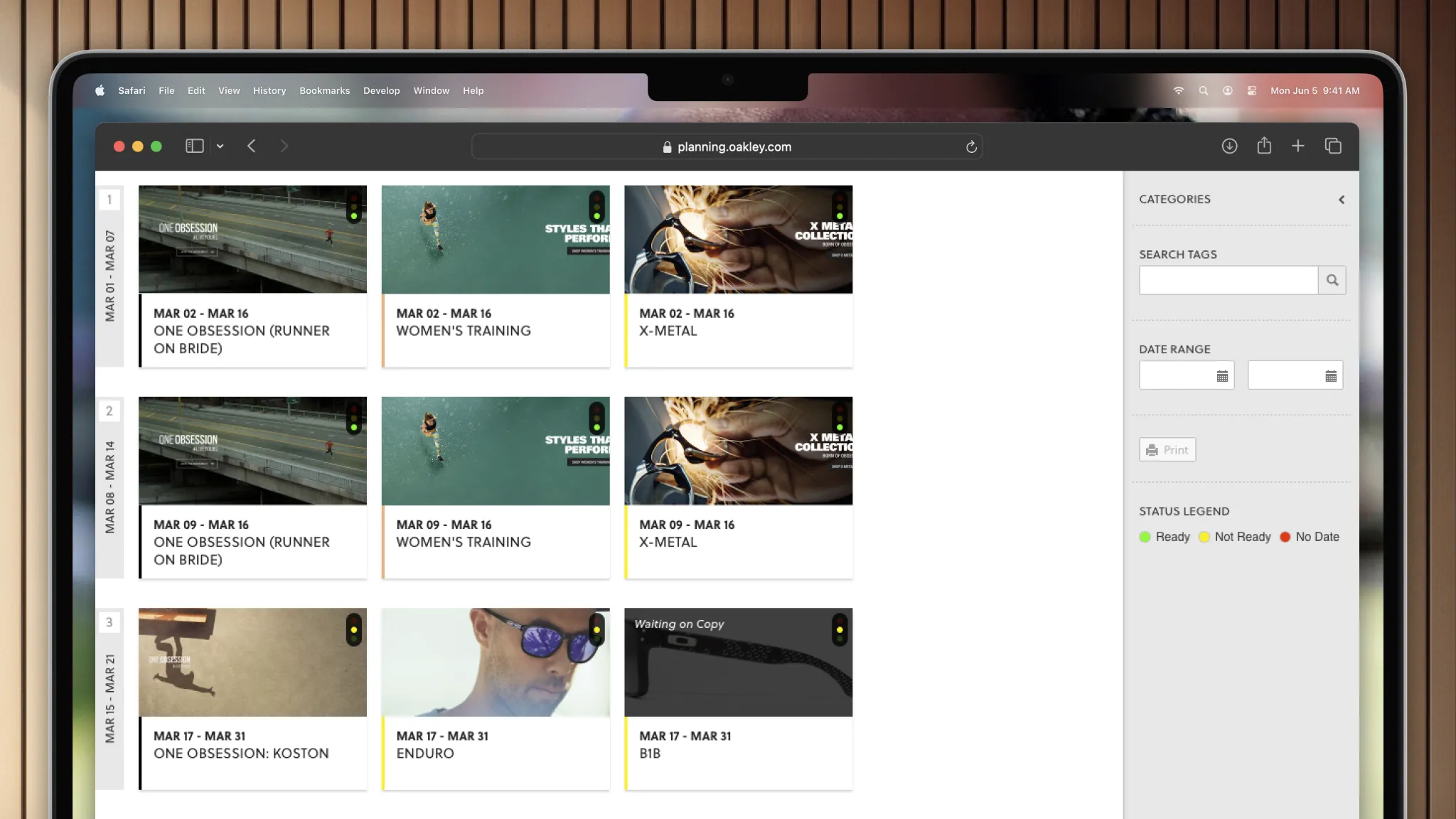This screenshot has height=819, width=1456.
Task: Select the ENDURO title text
Action: tap(424, 754)
